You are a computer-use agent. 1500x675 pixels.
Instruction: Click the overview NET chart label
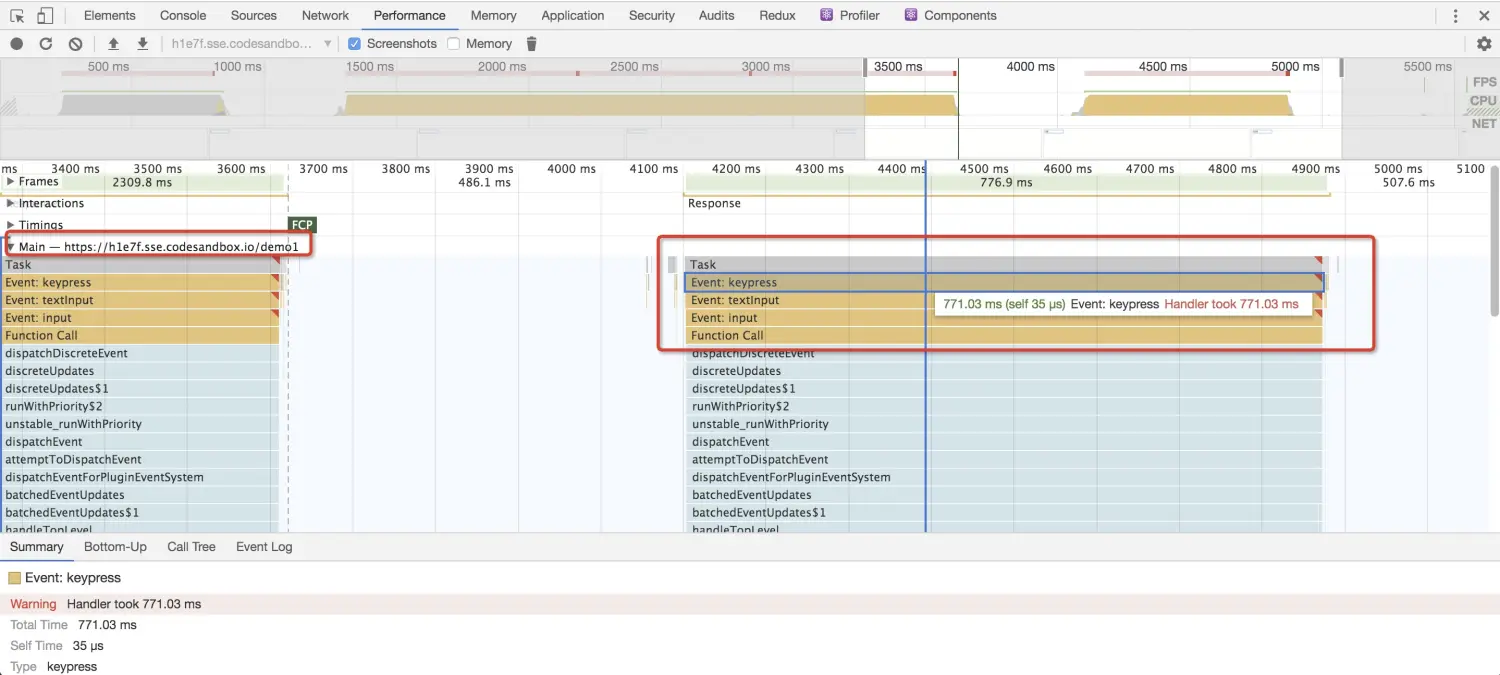pyautogui.click(x=1484, y=124)
